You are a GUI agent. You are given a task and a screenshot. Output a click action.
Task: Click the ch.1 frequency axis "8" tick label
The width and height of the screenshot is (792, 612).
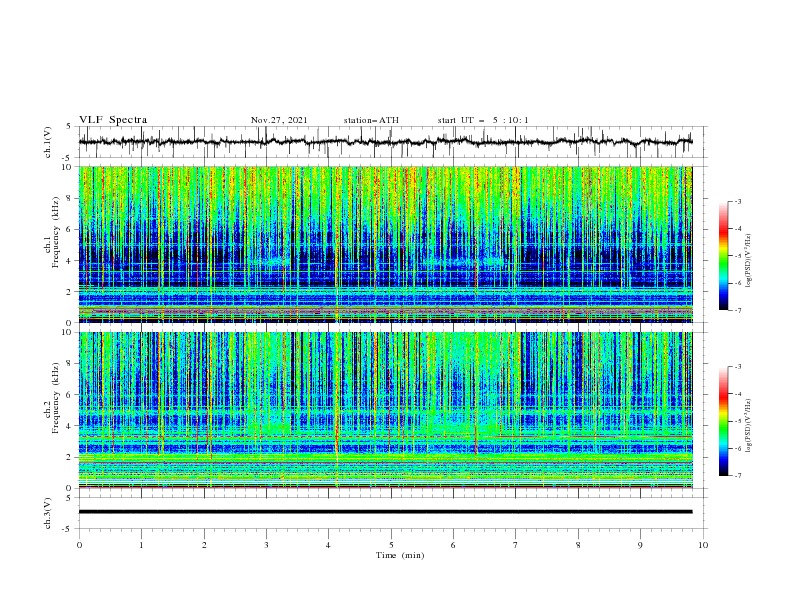pyautogui.click(x=71, y=198)
